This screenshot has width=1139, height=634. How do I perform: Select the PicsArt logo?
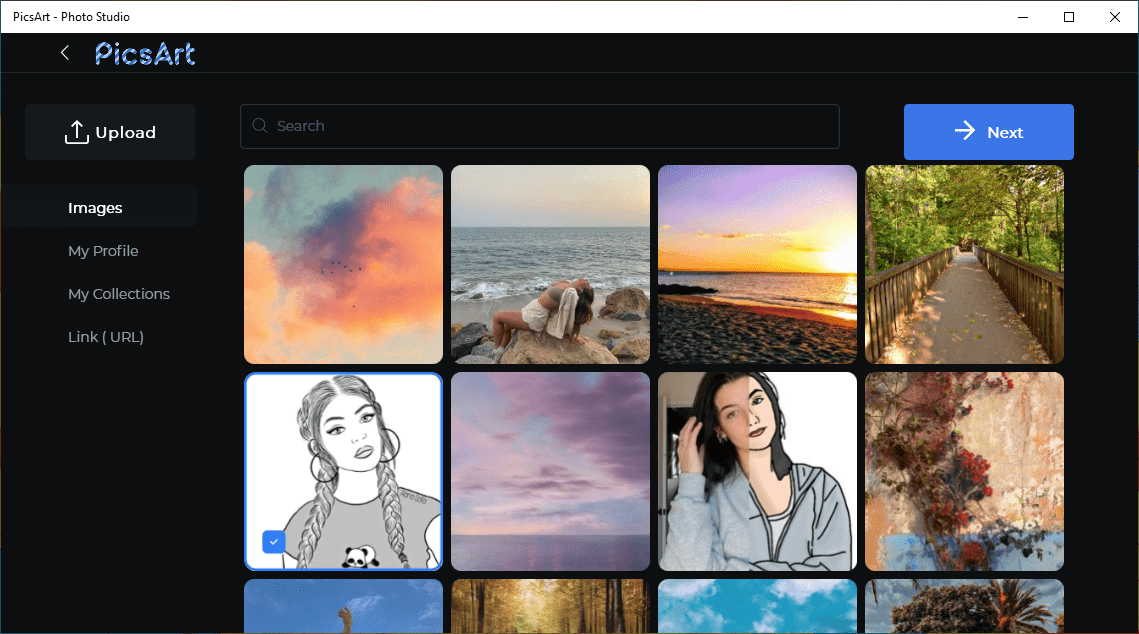(145, 52)
